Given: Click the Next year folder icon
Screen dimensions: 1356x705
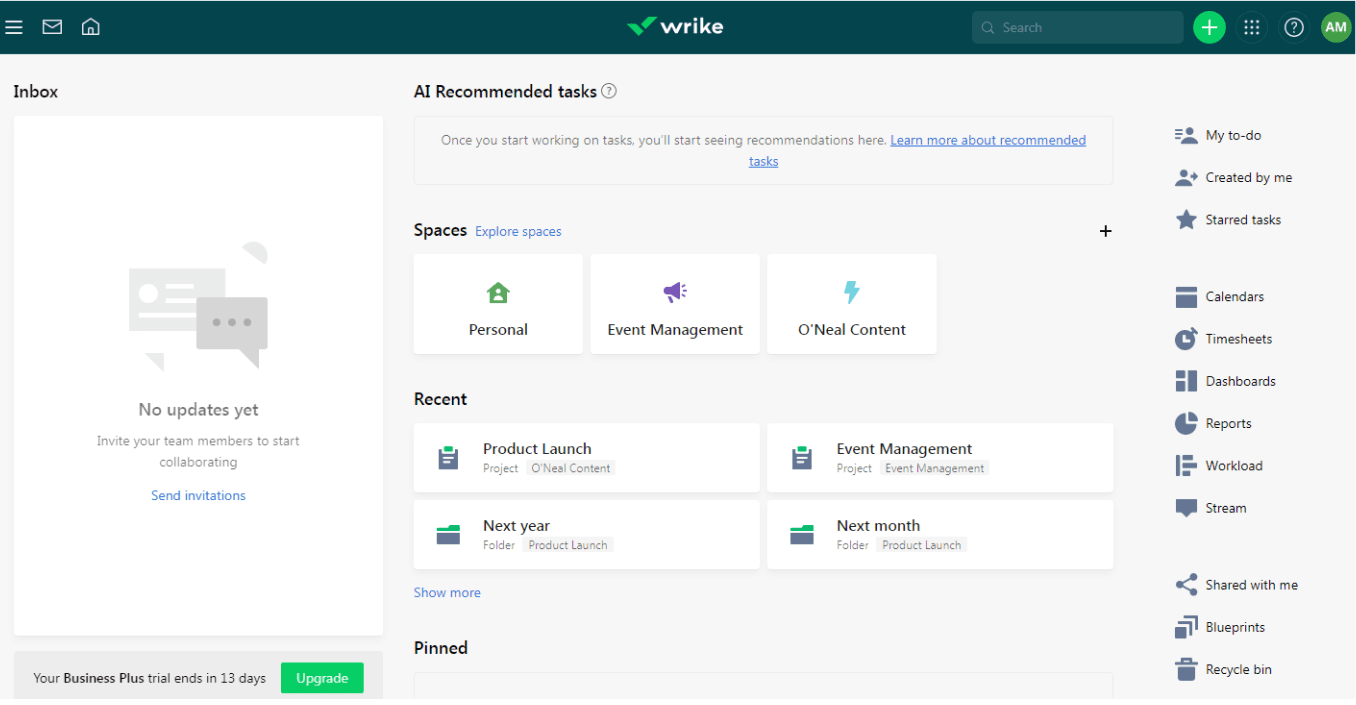Looking at the screenshot, I should tap(448, 535).
